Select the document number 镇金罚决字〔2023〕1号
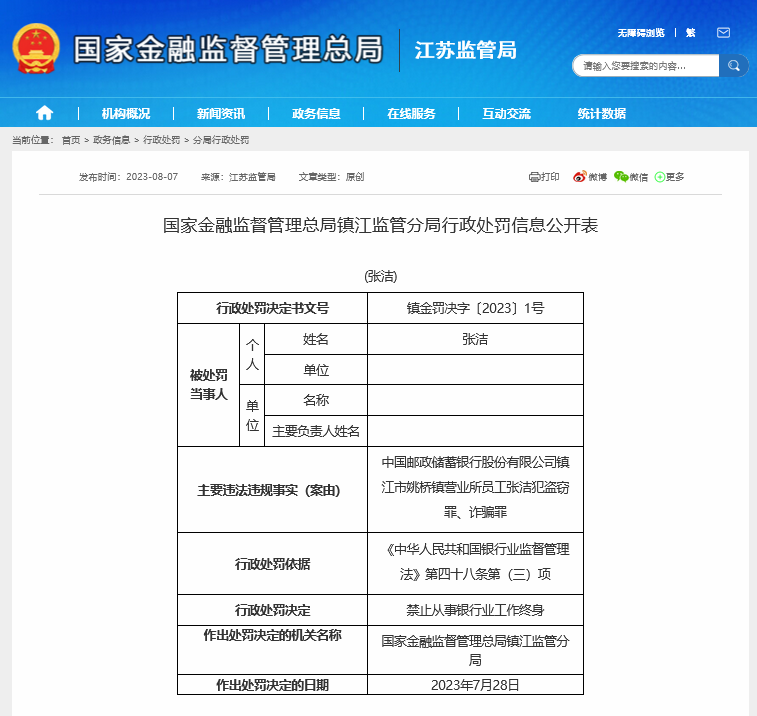Screen dimensions: 757x716 pyautogui.click(x=476, y=308)
